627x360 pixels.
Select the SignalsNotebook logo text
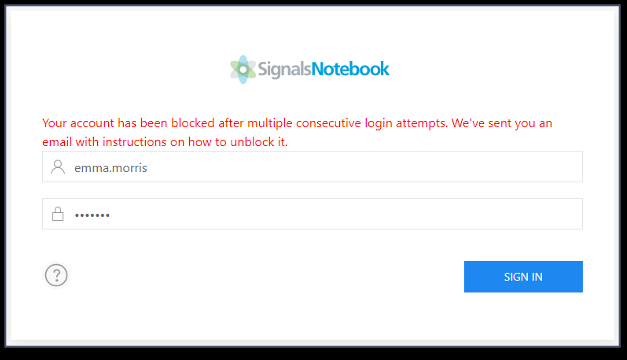[323, 69]
